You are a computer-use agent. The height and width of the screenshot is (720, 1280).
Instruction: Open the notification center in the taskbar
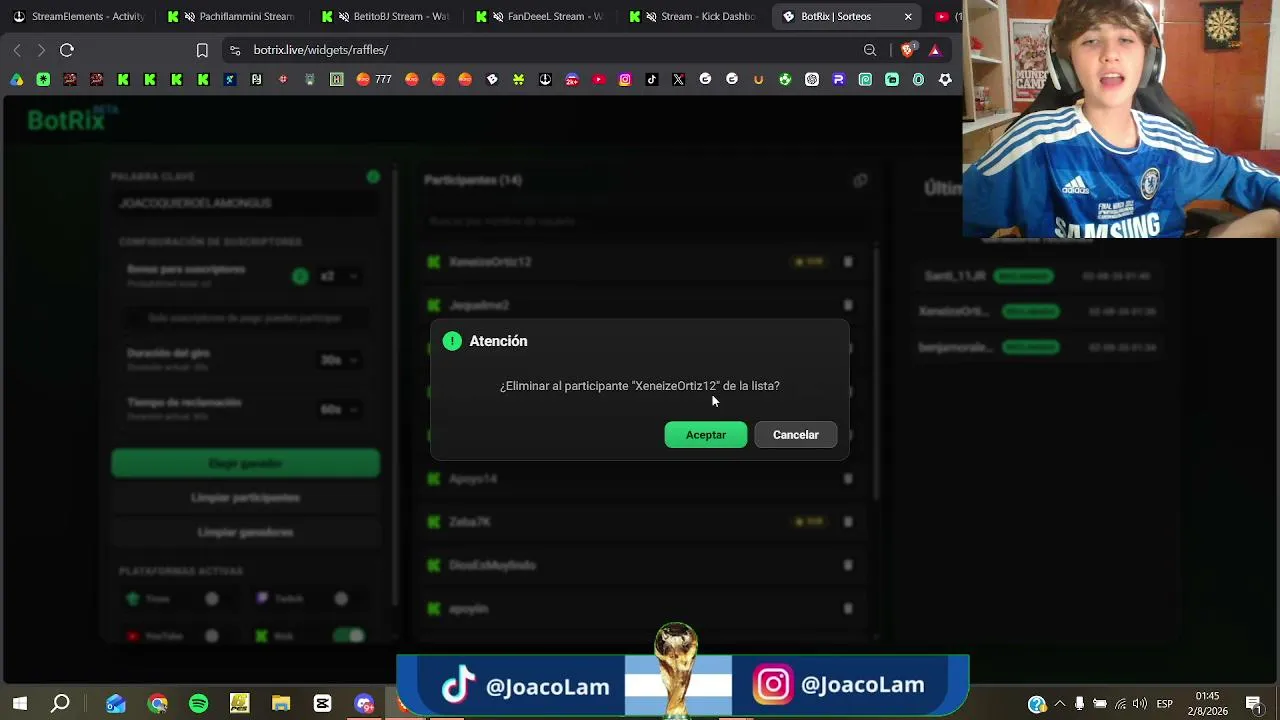click(x=1254, y=704)
